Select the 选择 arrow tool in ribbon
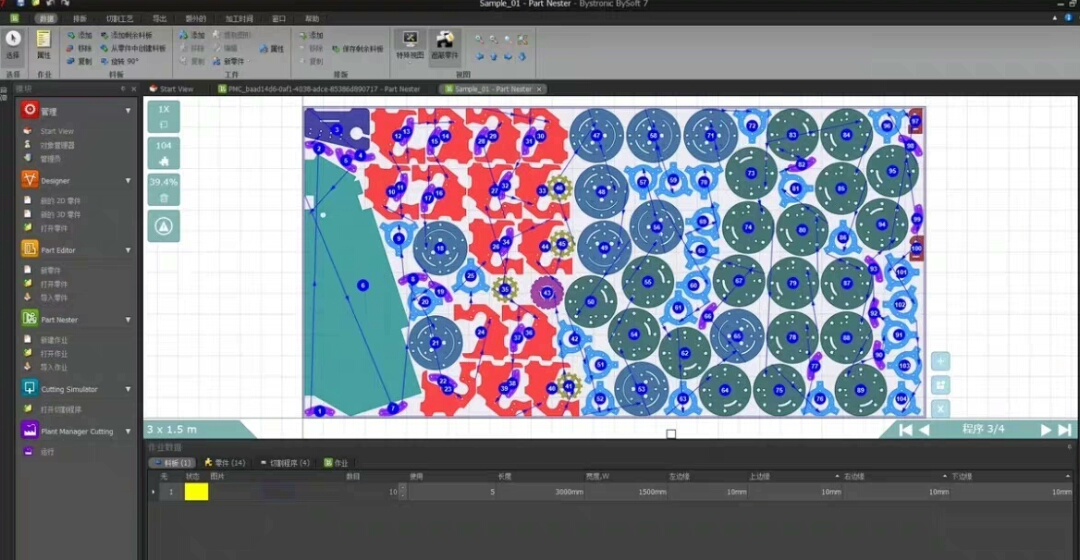Viewport: 1080px width, 560px height. [13, 40]
